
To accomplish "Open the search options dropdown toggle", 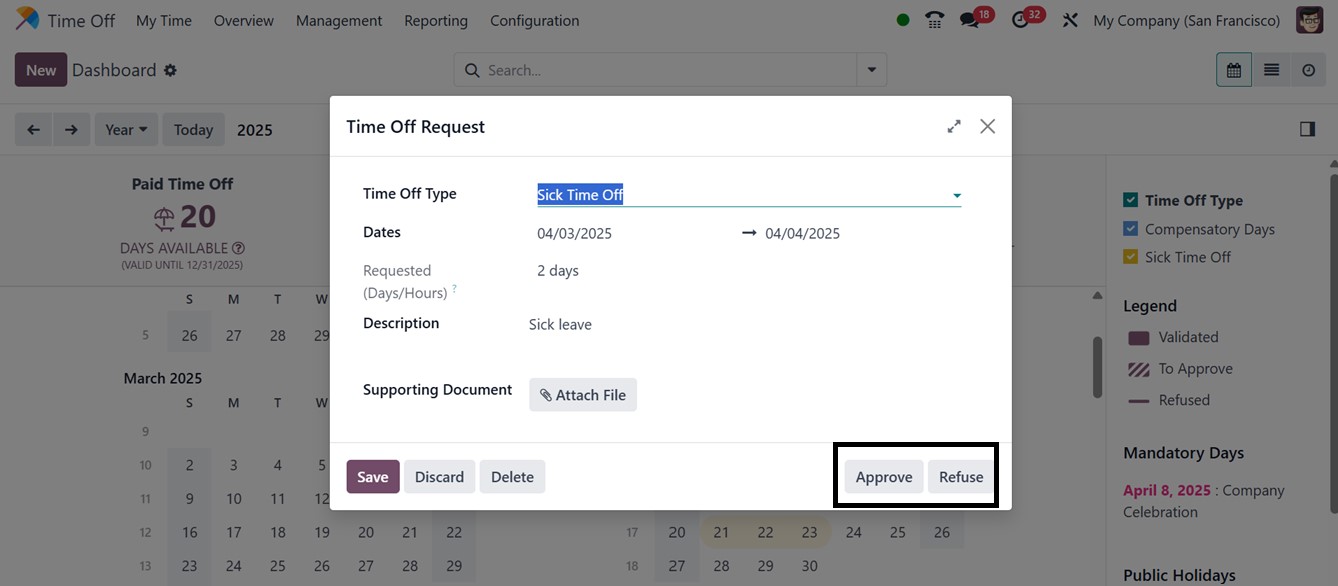I will click(872, 70).
